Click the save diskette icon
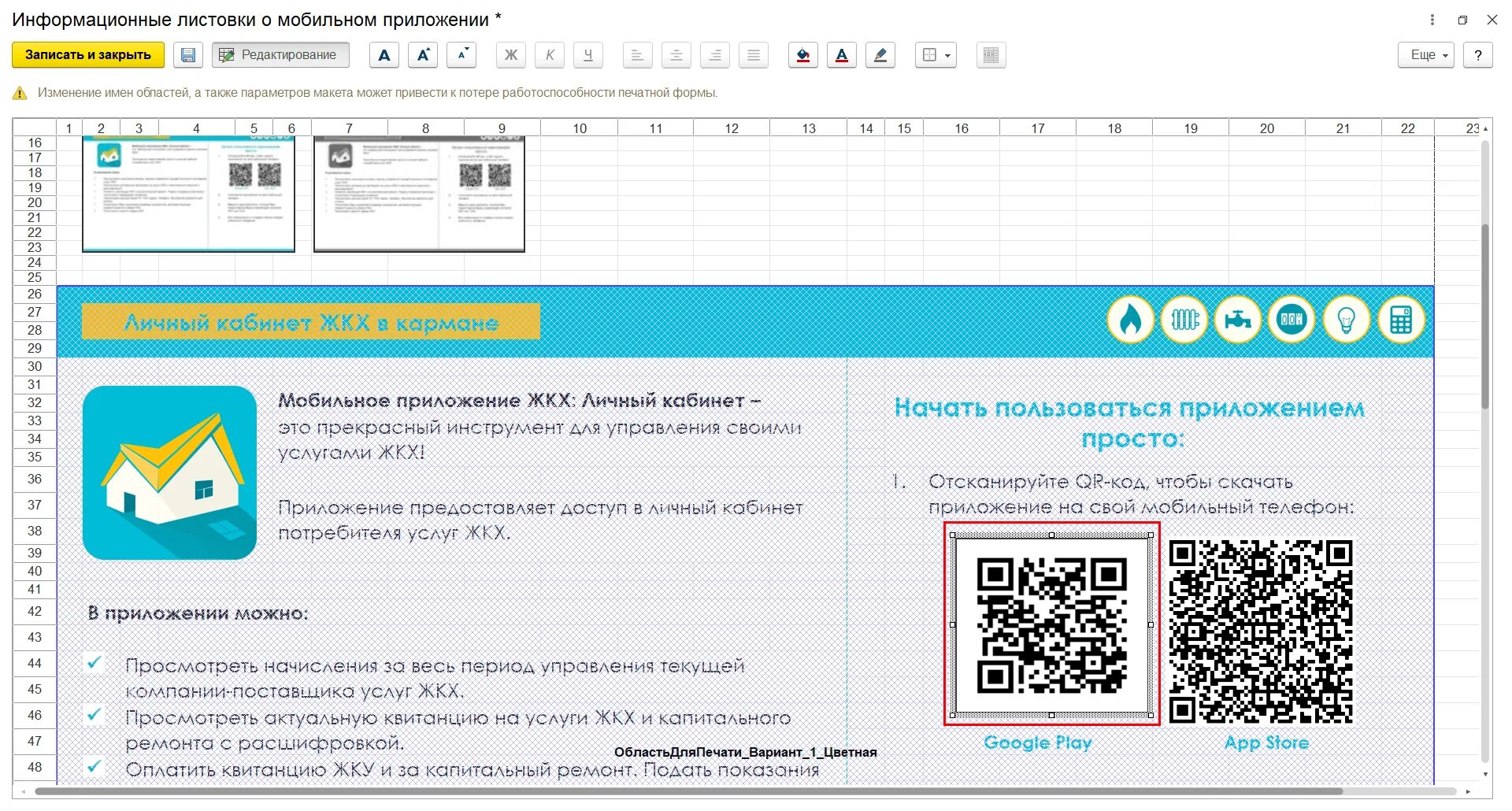The width and height of the screenshot is (1512, 811). coord(188,55)
